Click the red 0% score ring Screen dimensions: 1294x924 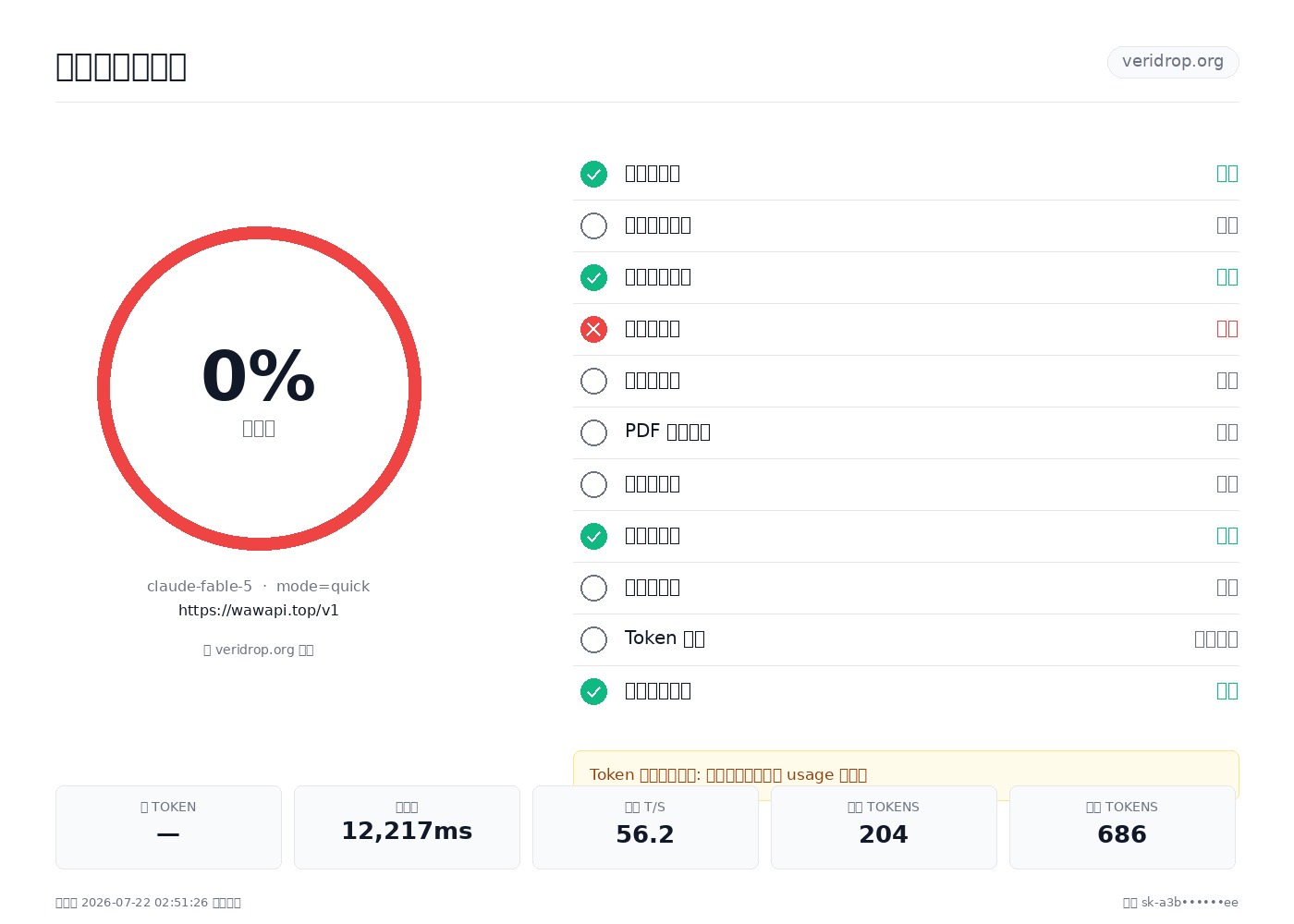click(x=259, y=388)
